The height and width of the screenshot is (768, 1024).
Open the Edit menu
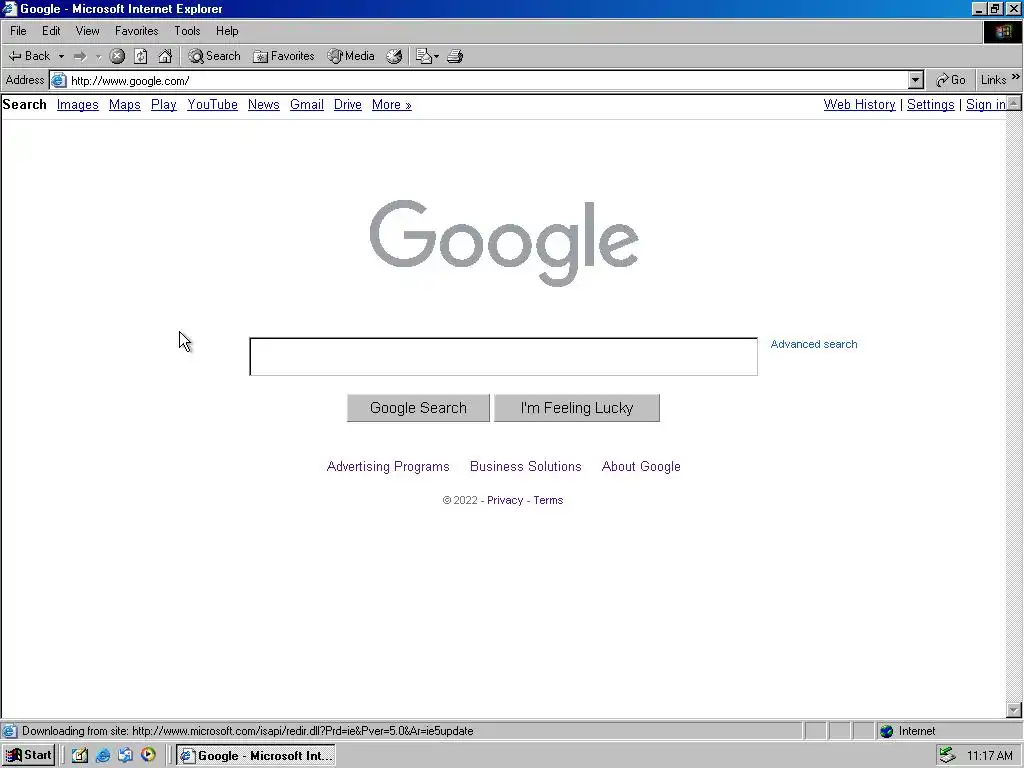pyautogui.click(x=51, y=31)
